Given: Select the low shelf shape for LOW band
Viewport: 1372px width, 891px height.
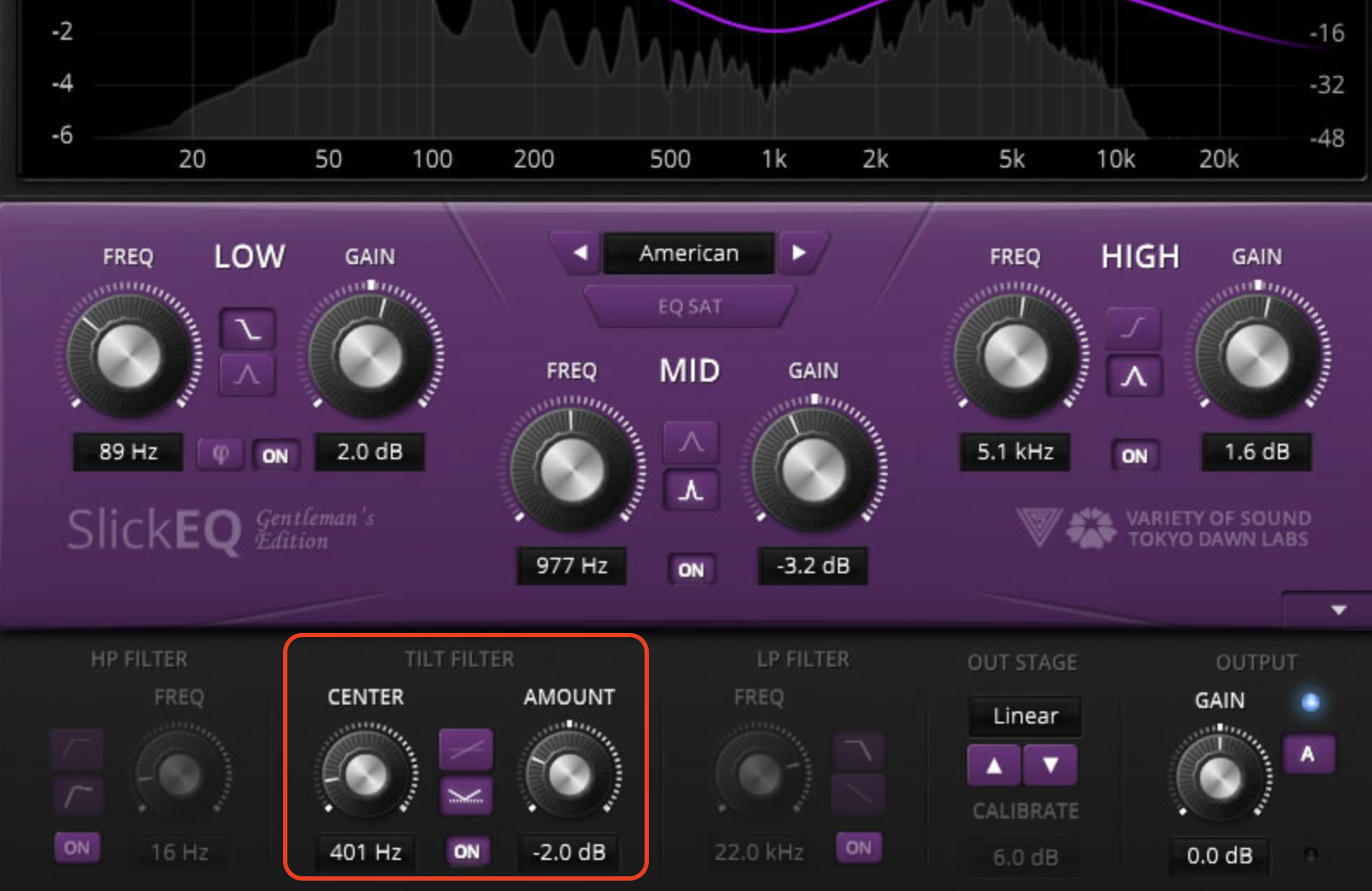Looking at the screenshot, I should coord(248,329).
